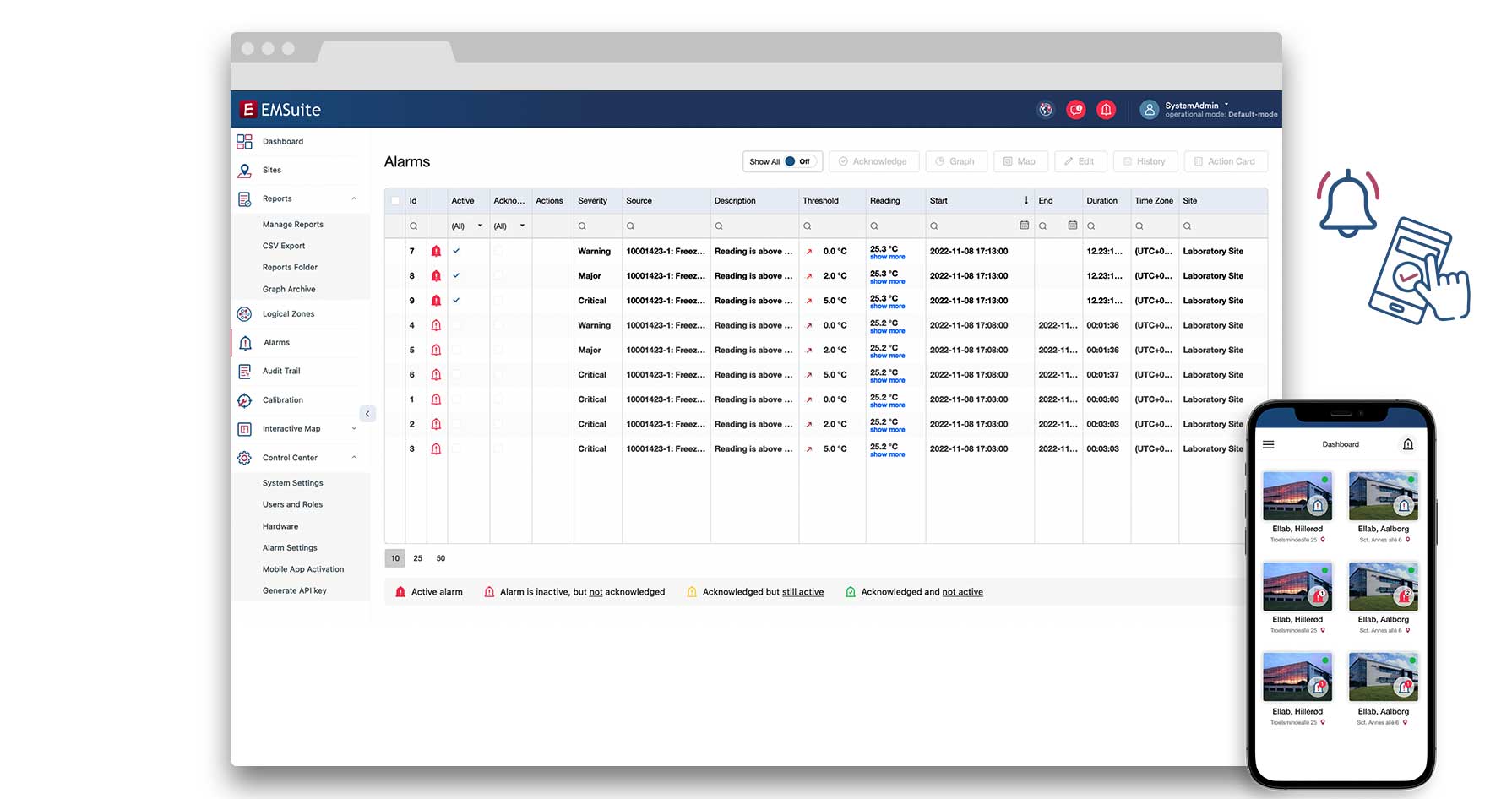Image resolution: width=1512 pixels, height=799 pixels.
Task: Select the Alarms bell icon in sidebar
Action: [x=245, y=343]
